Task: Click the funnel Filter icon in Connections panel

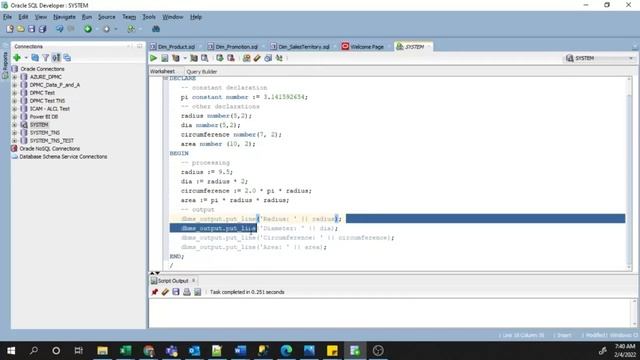Action: pos(46,58)
